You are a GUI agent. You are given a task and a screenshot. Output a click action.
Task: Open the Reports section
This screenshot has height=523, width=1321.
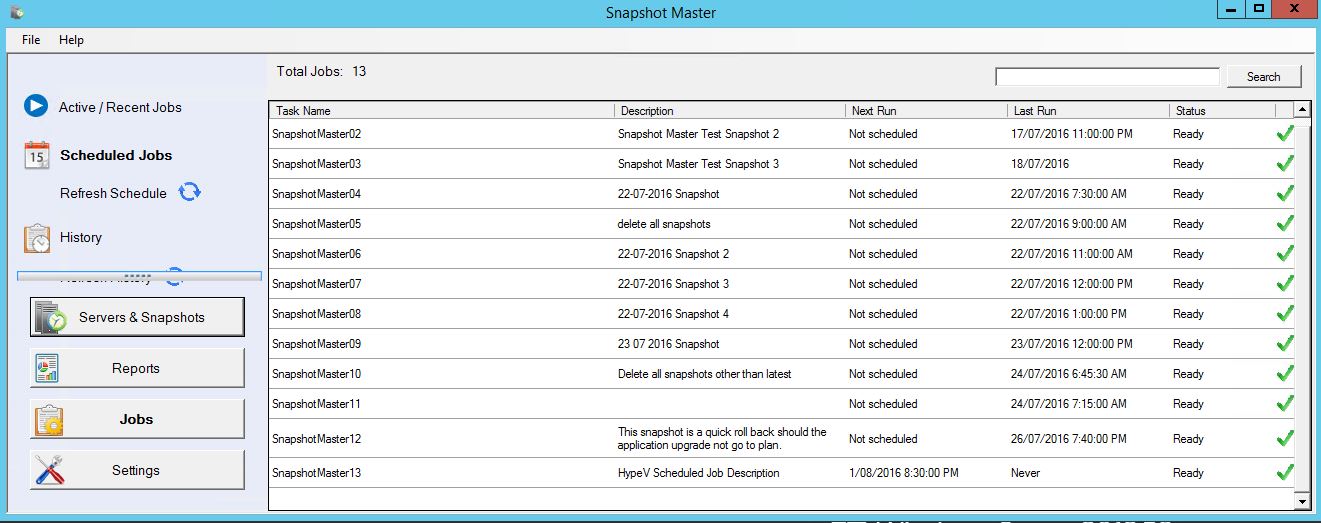(137, 368)
